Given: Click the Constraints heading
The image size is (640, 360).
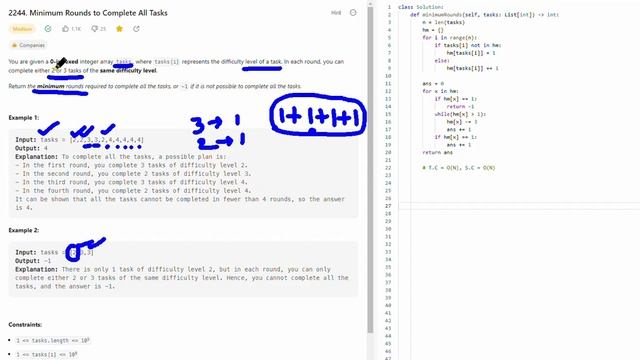Looking at the screenshot, I should 25,324.
